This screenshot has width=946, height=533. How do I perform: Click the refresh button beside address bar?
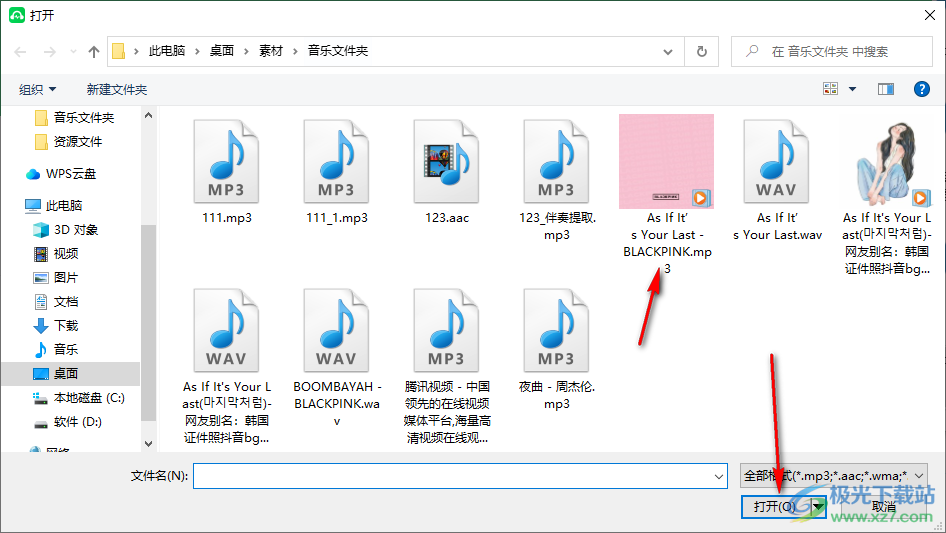702,51
